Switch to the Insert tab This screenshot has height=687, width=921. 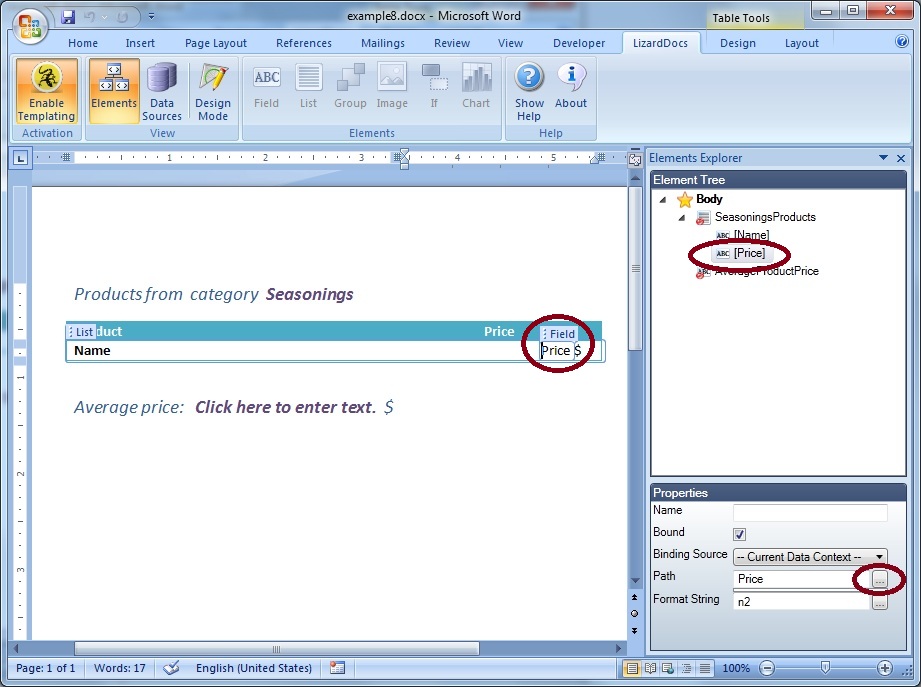point(140,43)
